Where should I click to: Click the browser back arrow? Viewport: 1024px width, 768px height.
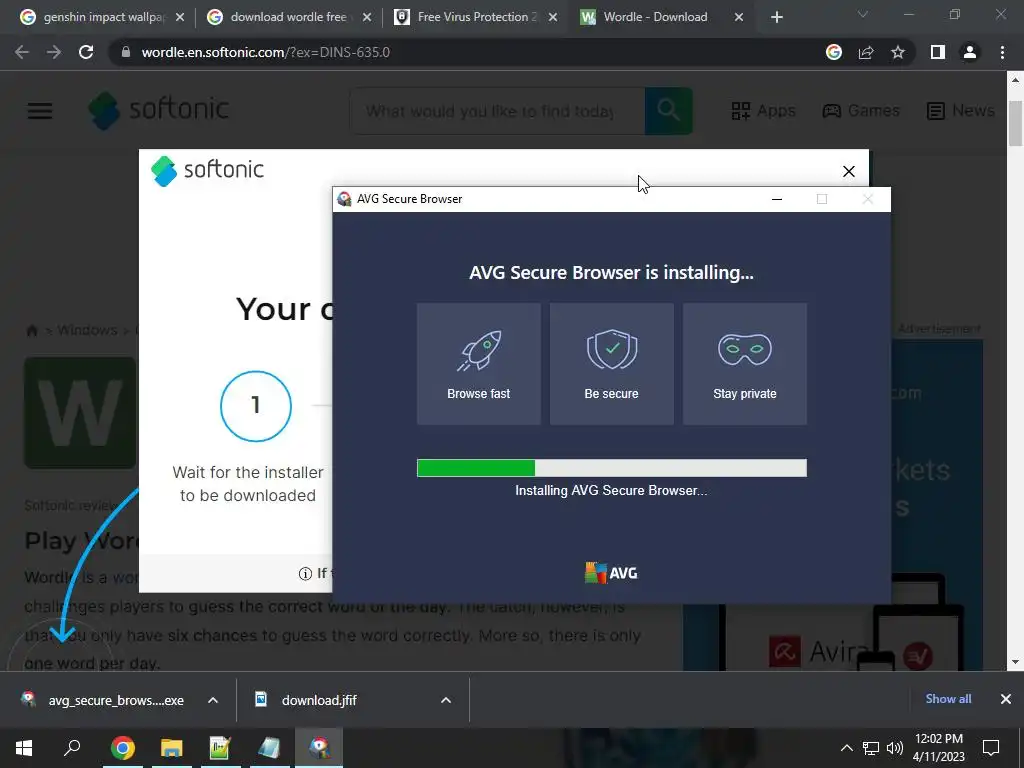[22, 52]
